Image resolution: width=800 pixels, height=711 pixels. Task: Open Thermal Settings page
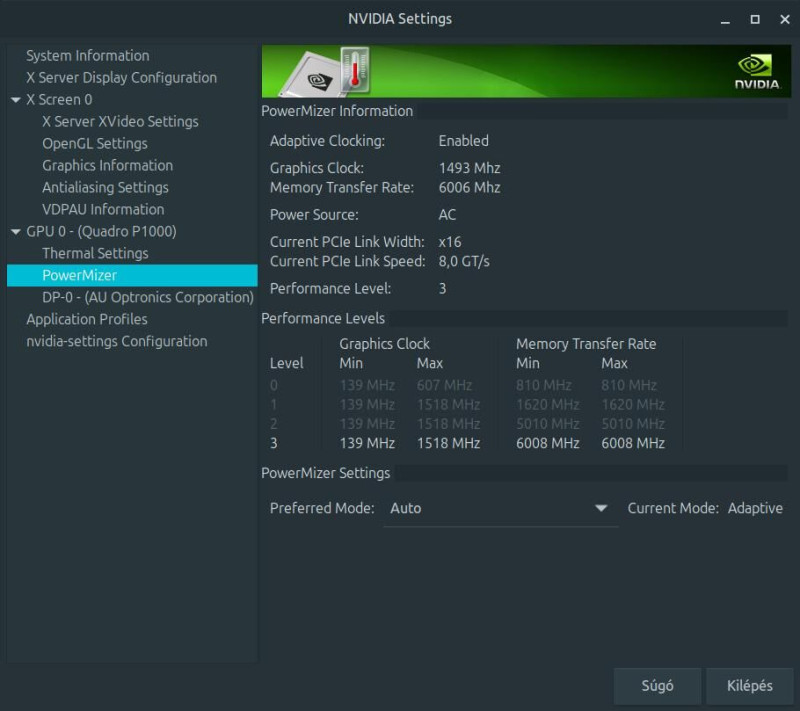pyautogui.click(x=95, y=253)
